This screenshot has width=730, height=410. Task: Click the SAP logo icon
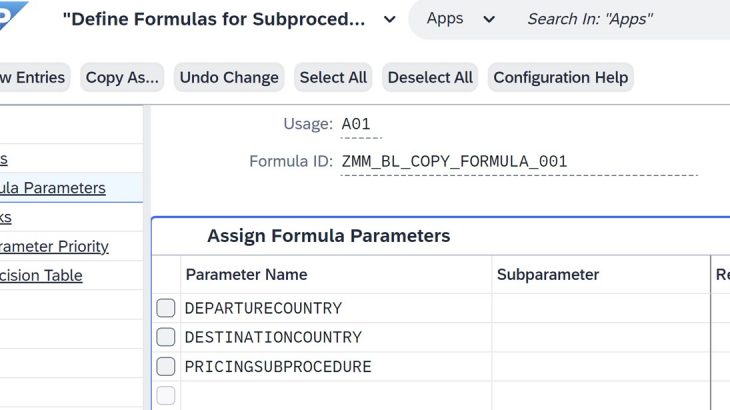click(x=14, y=14)
